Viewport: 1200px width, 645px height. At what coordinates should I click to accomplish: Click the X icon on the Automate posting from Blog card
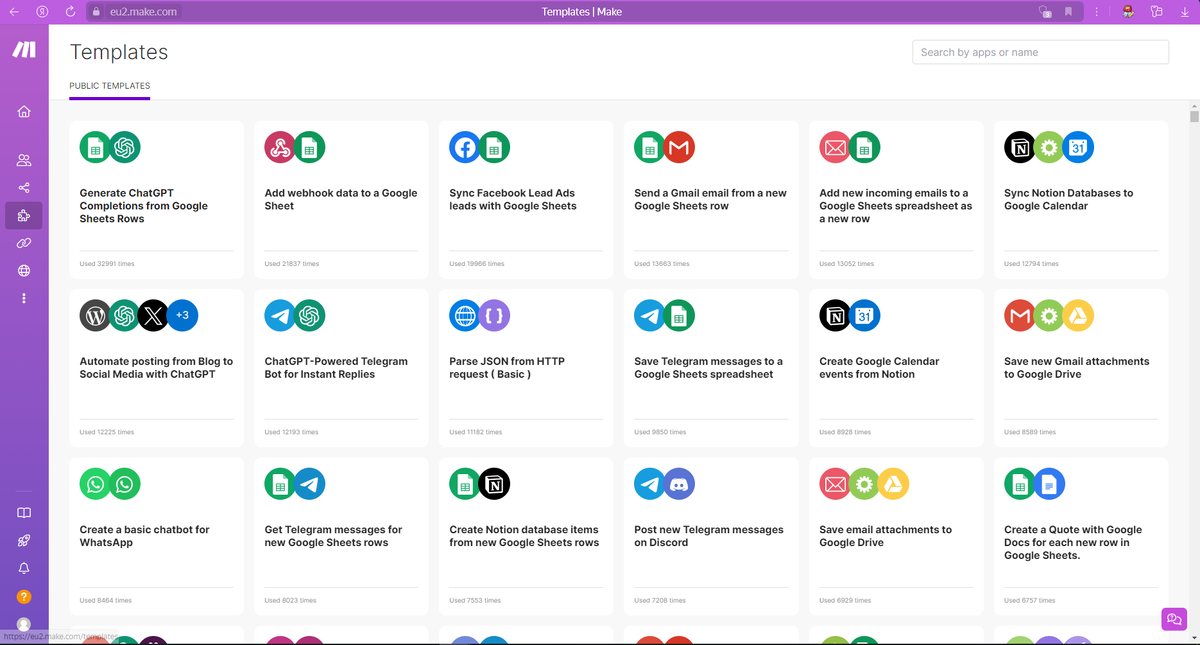coord(153,316)
